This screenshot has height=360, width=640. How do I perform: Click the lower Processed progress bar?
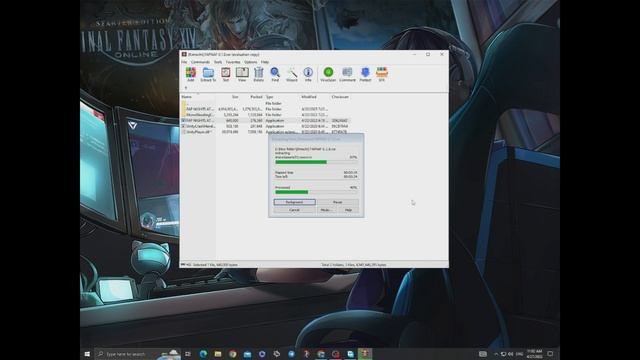point(316,192)
